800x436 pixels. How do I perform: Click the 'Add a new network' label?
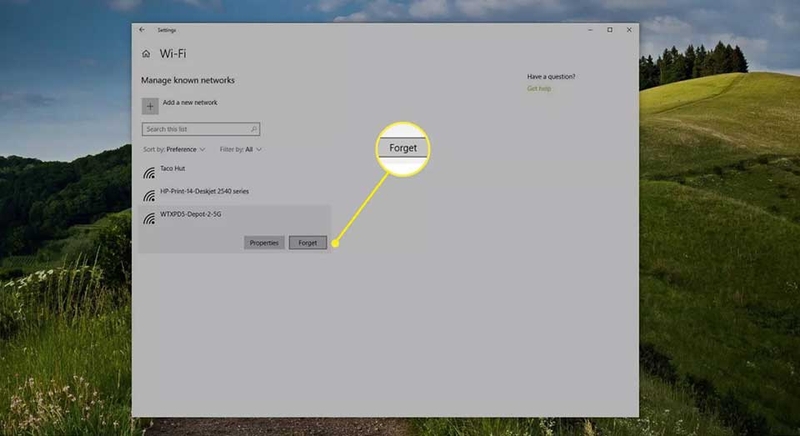190,102
